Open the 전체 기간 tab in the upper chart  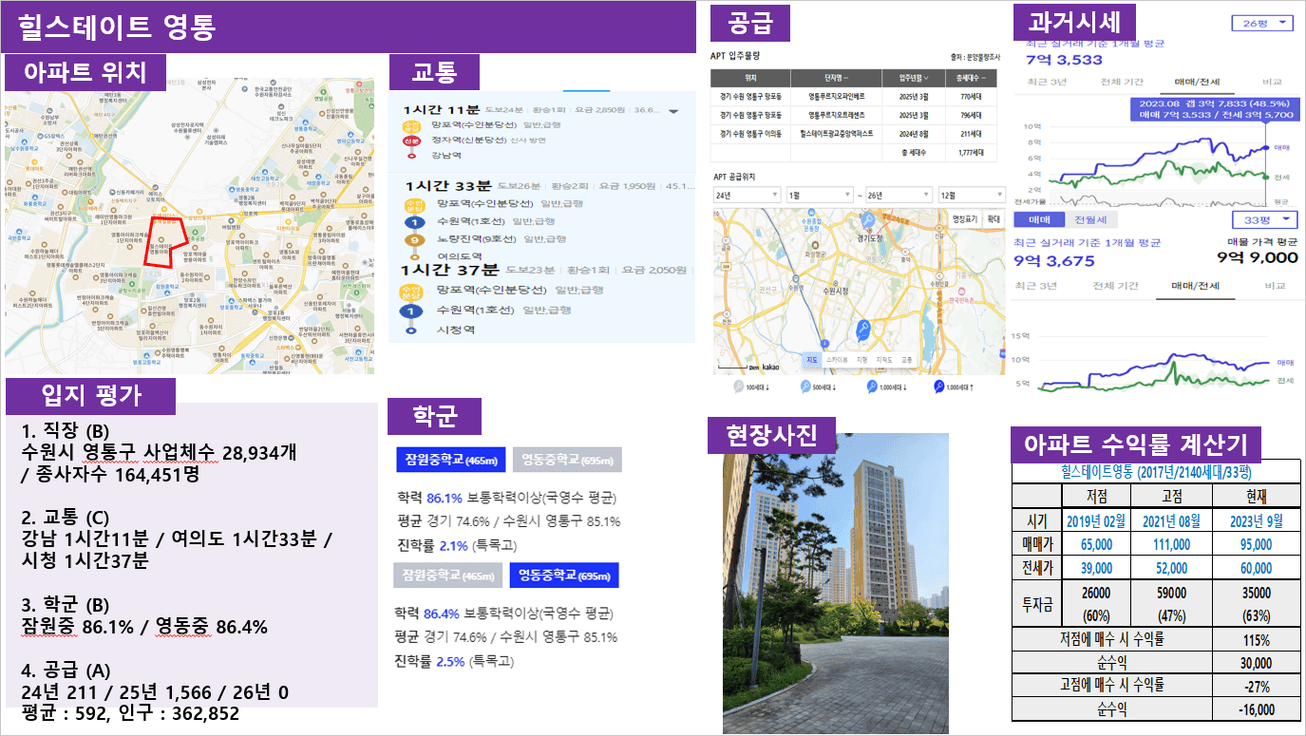(x=1120, y=81)
